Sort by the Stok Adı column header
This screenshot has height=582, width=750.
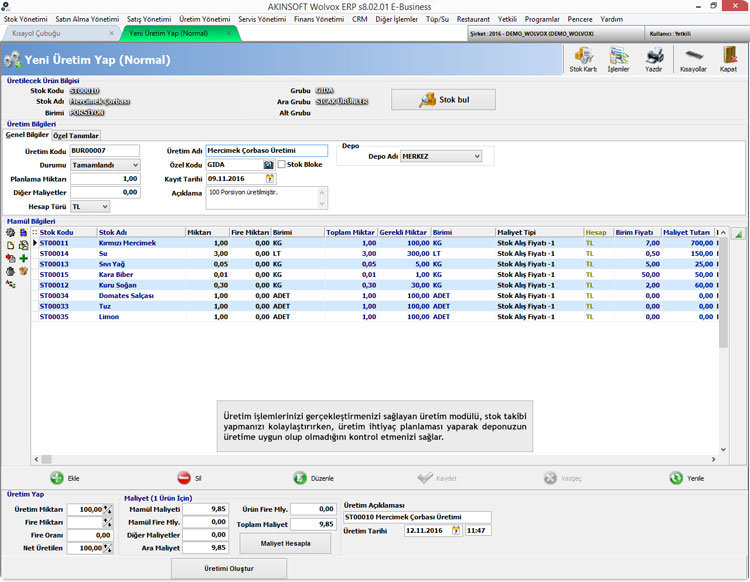[141, 232]
